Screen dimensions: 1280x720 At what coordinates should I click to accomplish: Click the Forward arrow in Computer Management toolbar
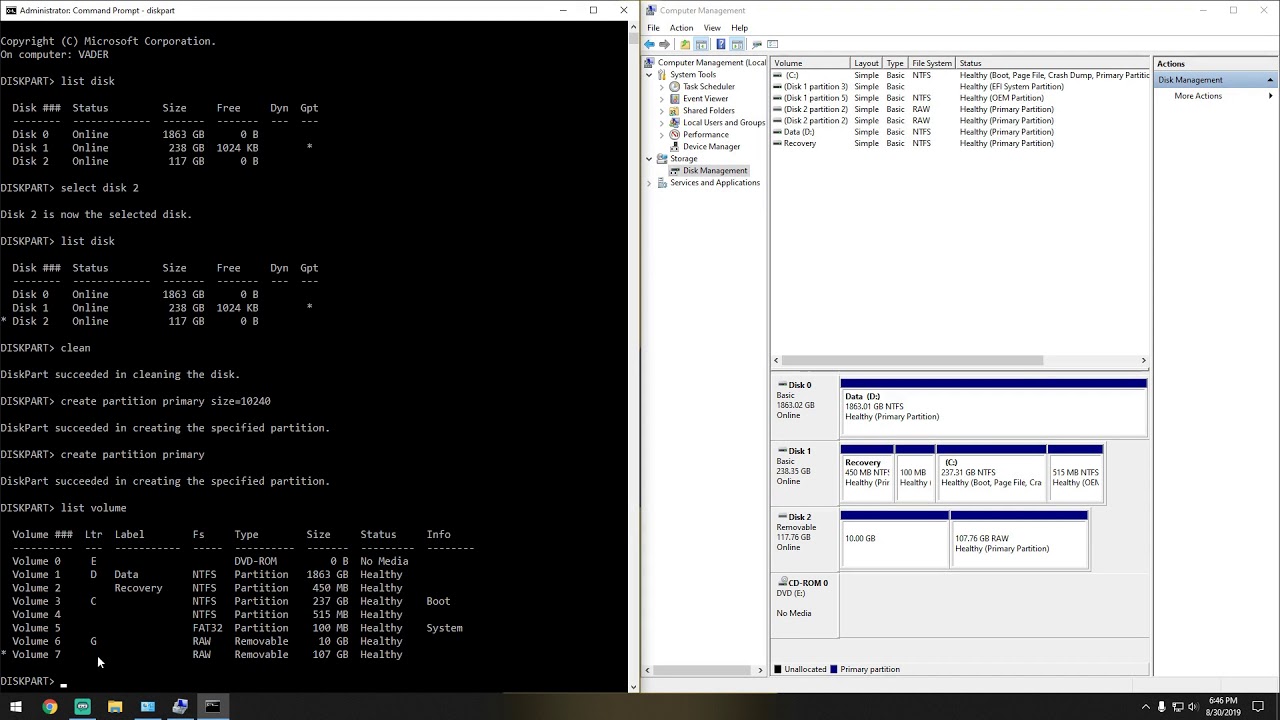point(665,44)
